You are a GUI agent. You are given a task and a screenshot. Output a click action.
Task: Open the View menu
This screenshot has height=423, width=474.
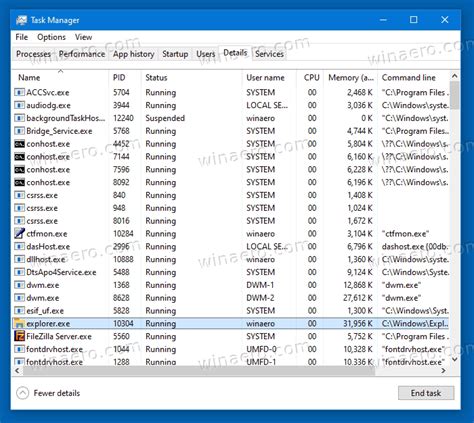(x=83, y=37)
